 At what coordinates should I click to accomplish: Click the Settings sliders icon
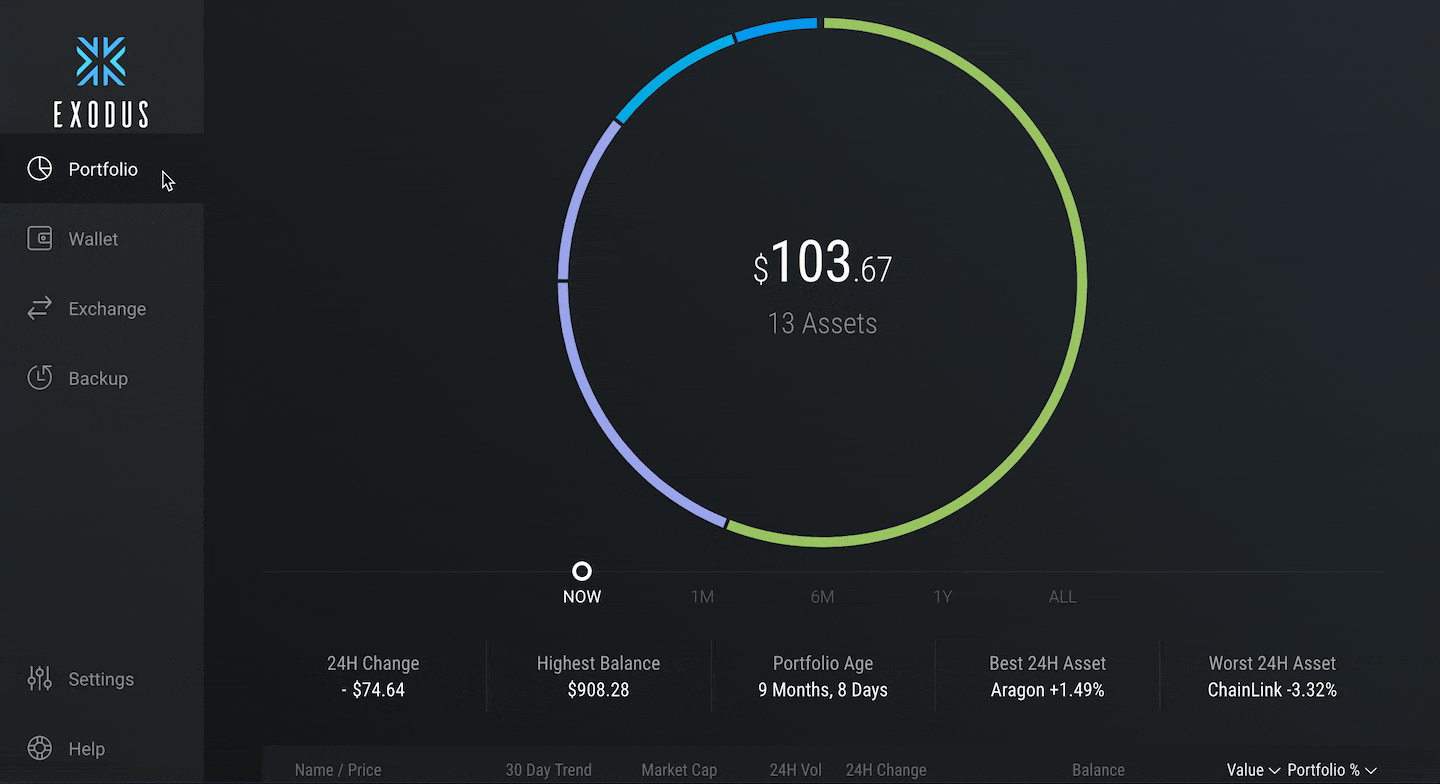(x=39, y=678)
